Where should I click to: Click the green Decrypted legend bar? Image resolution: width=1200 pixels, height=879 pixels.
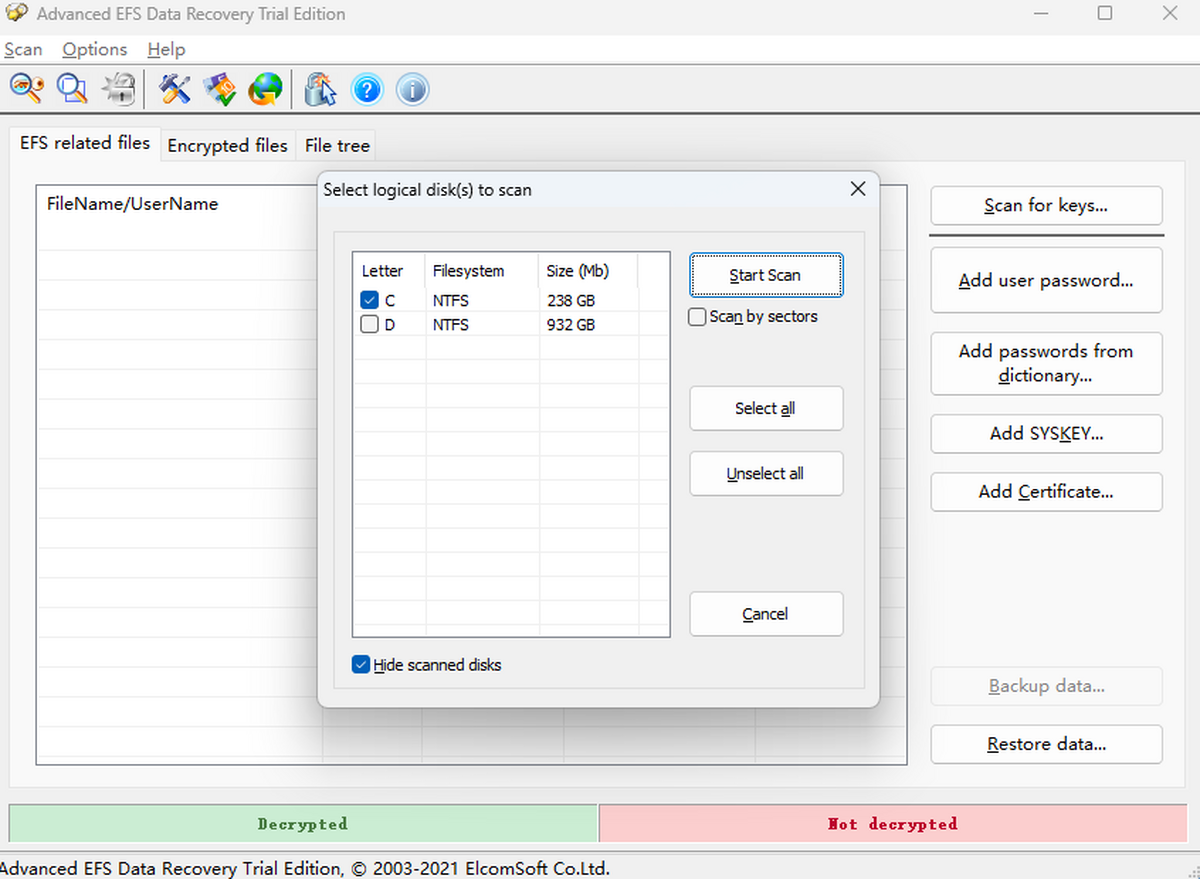(x=303, y=824)
